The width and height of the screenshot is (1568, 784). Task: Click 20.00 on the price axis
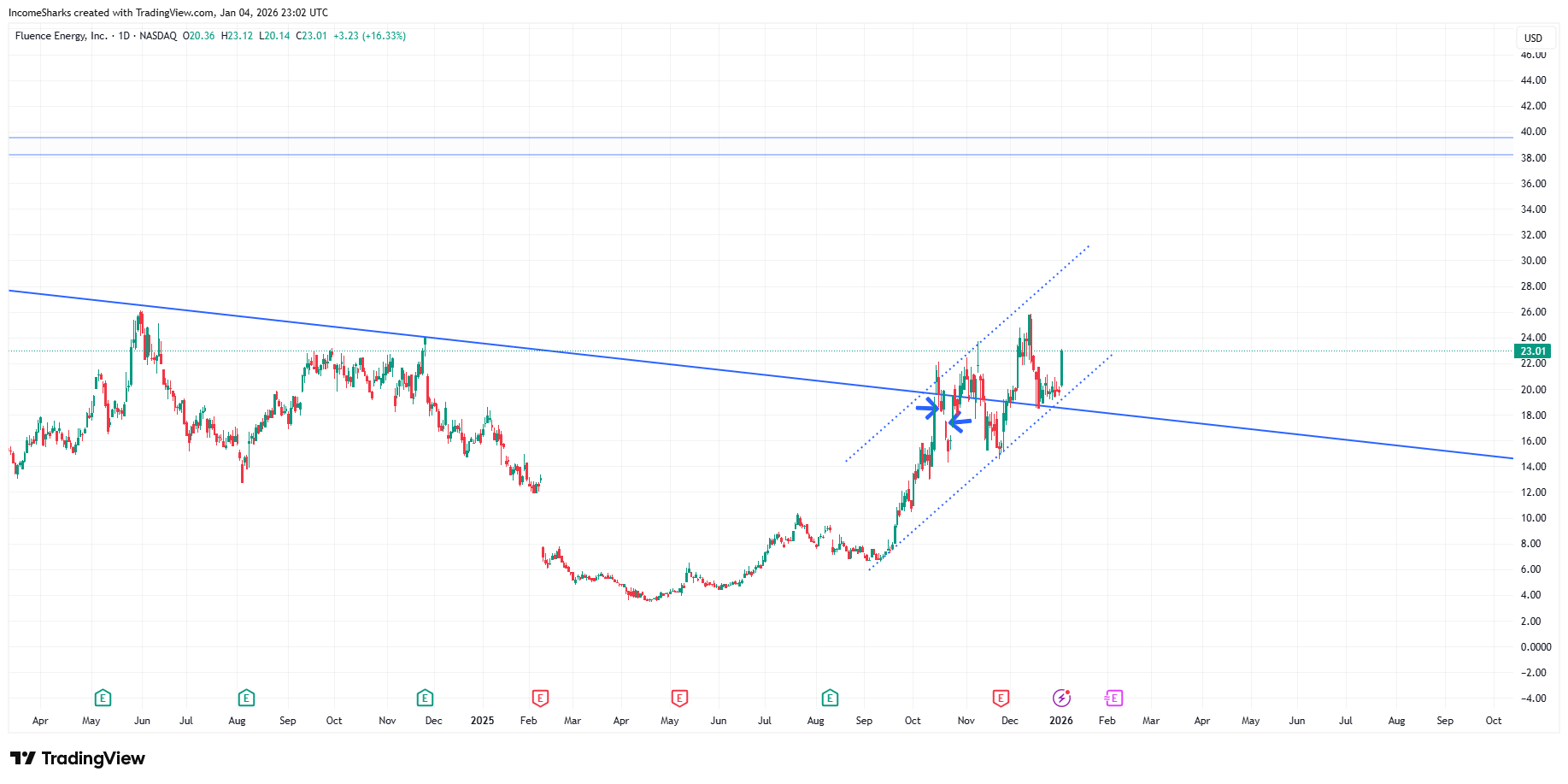(x=1534, y=390)
